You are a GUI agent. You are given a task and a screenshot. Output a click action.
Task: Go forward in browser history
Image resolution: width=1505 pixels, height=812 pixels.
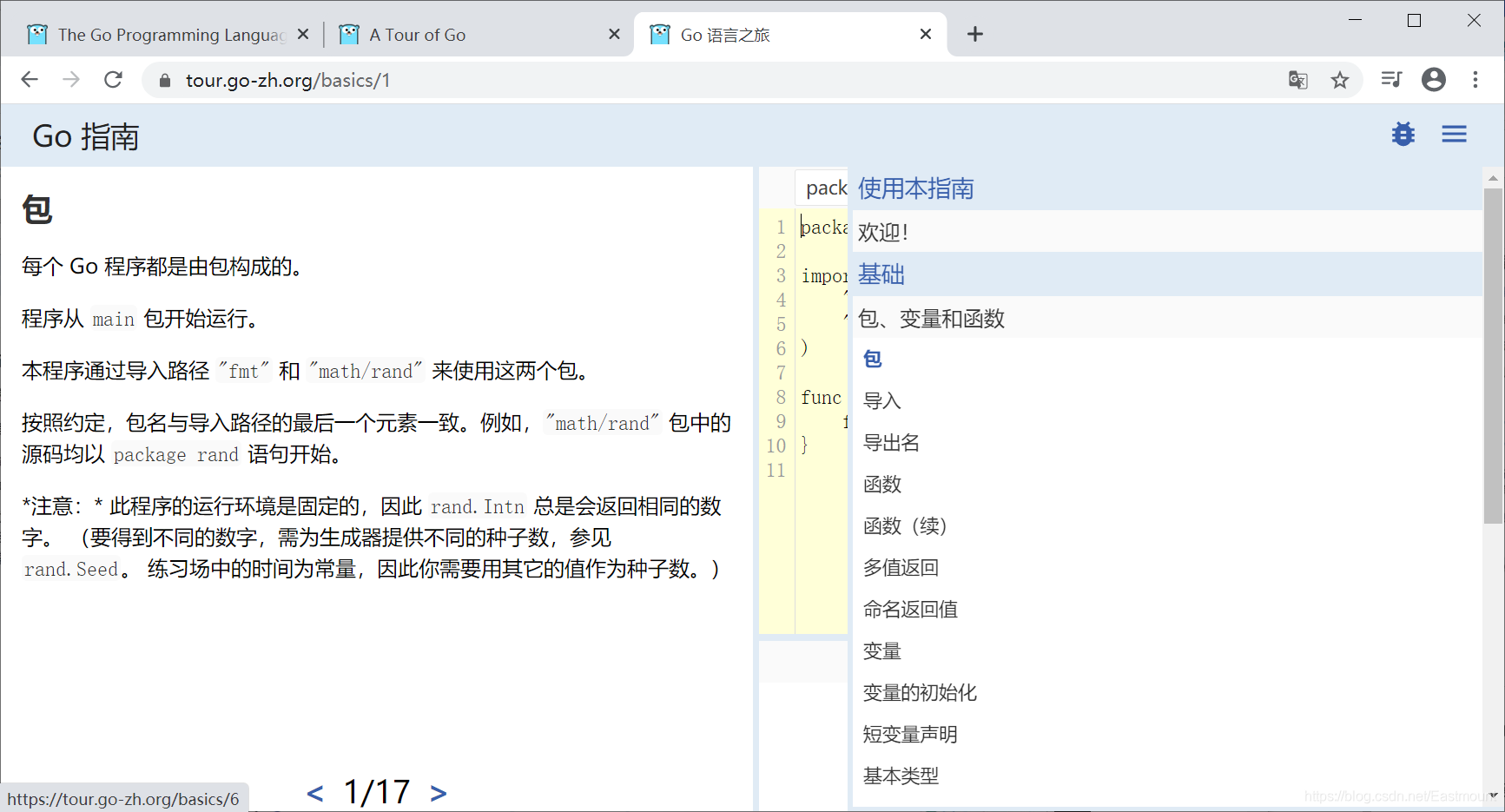point(71,80)
